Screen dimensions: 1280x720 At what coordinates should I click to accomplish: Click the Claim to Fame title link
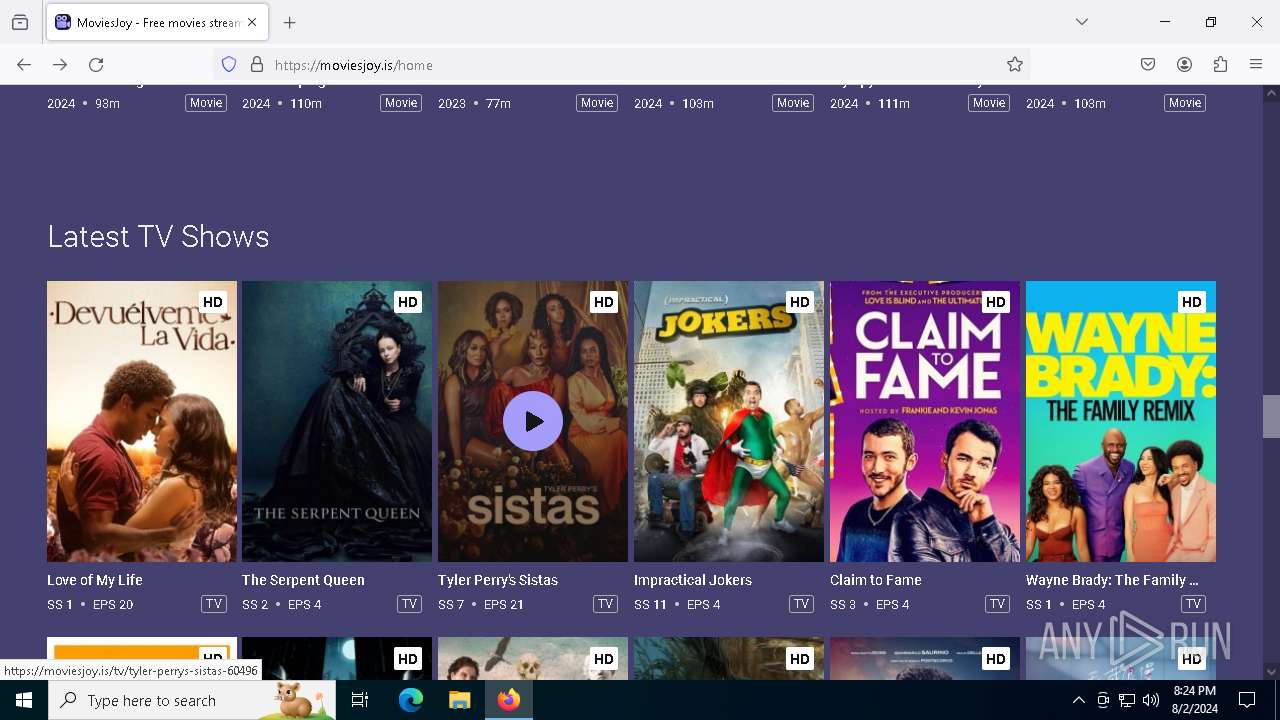pyautogui.click(x=876, y=580)
